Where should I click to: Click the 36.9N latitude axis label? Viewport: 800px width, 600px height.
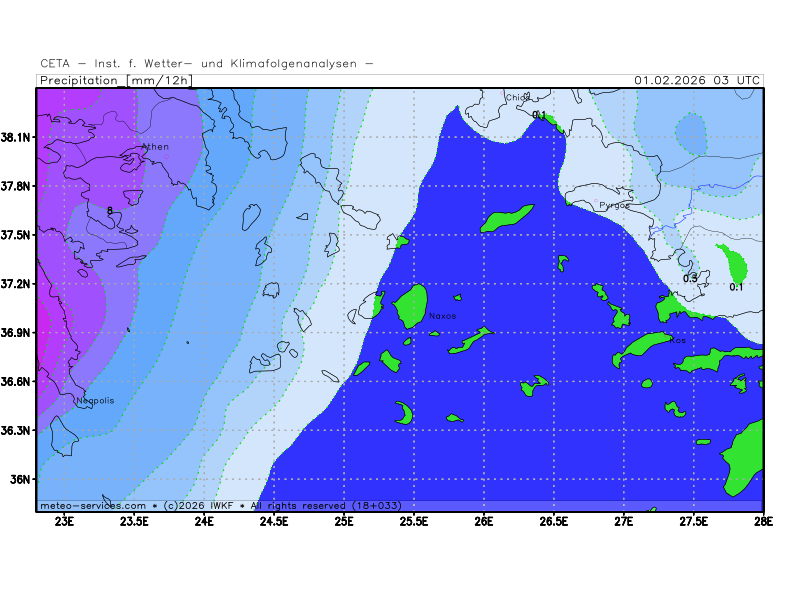click(19, 332)
